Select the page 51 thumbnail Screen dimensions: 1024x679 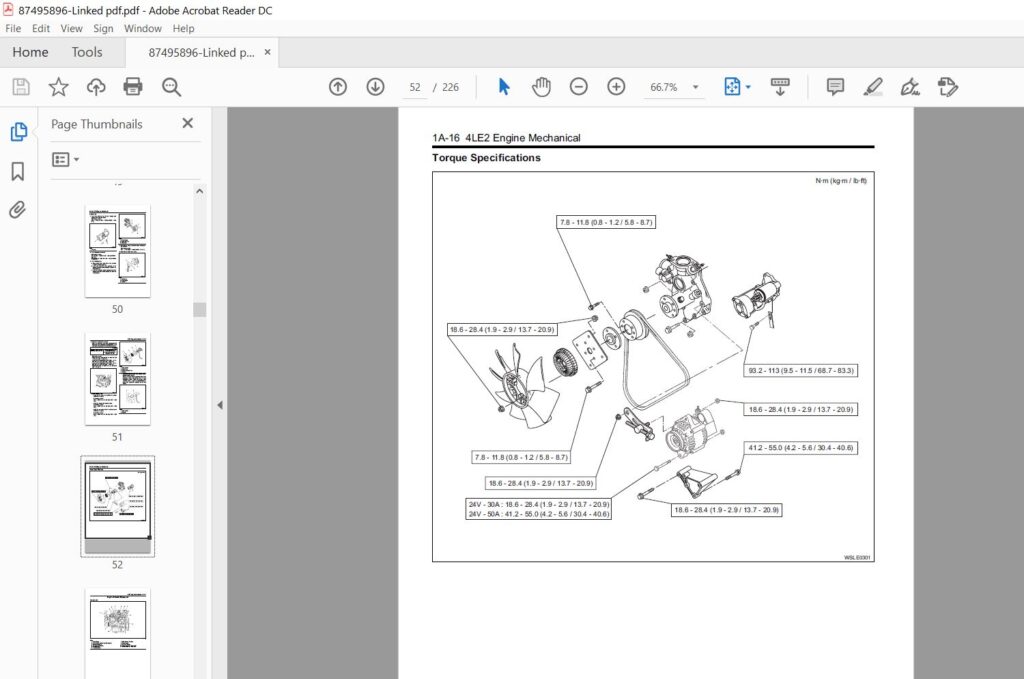tap(118, 379)
